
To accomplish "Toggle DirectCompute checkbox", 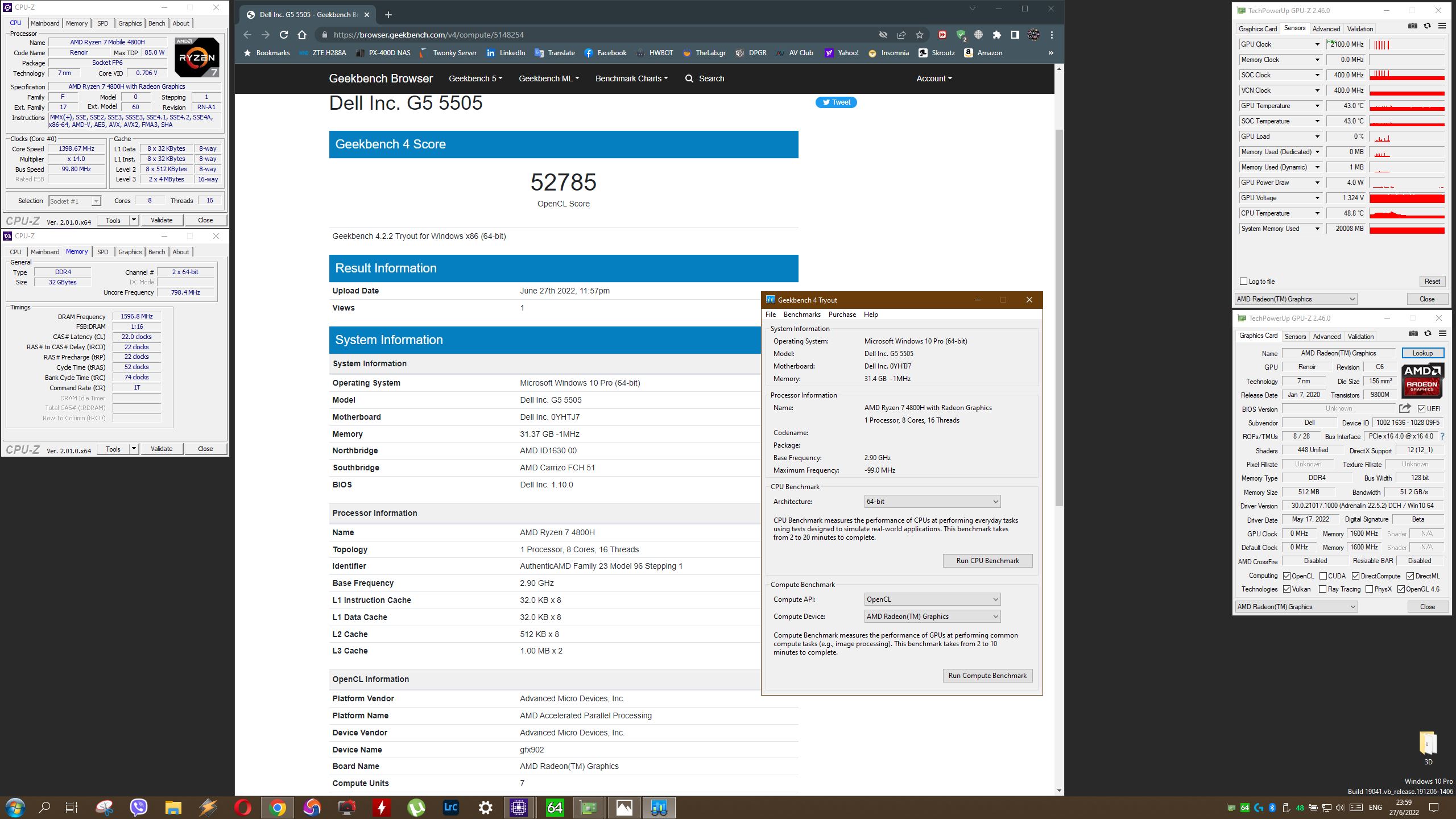I will [1356, 576].
